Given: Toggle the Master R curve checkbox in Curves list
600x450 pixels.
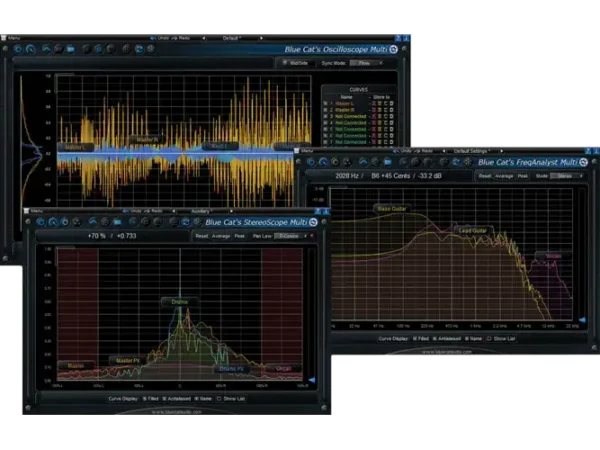Looking at the screenshot, I should pos(326,110).
